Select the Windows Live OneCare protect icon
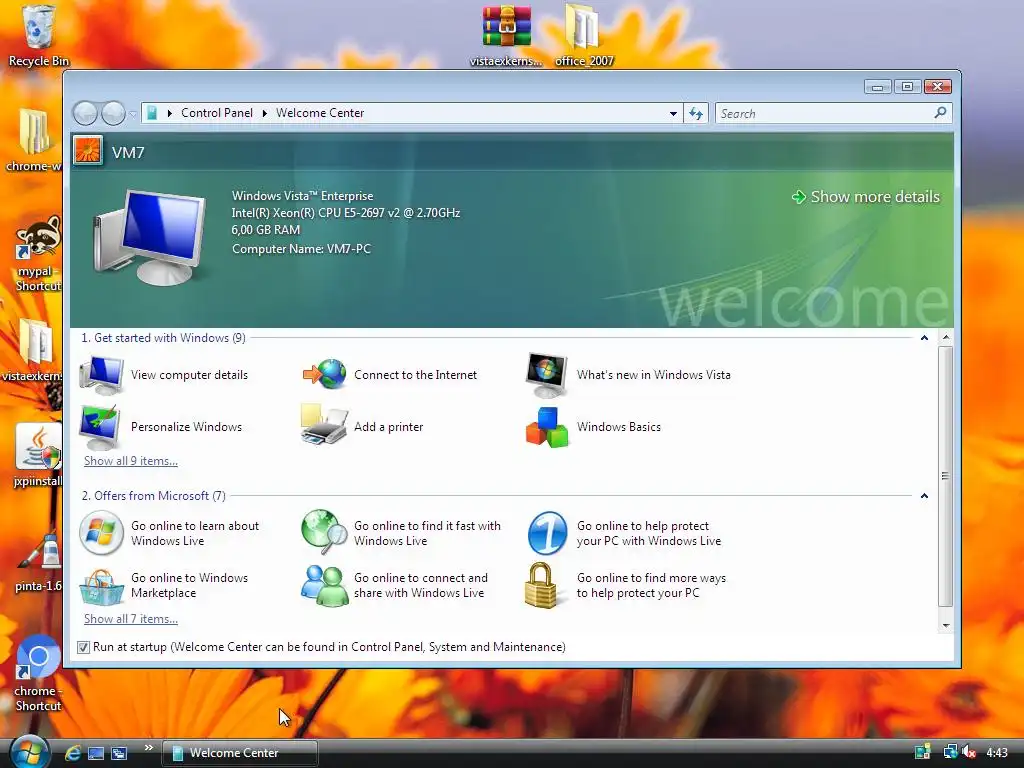 pos(547,533)
